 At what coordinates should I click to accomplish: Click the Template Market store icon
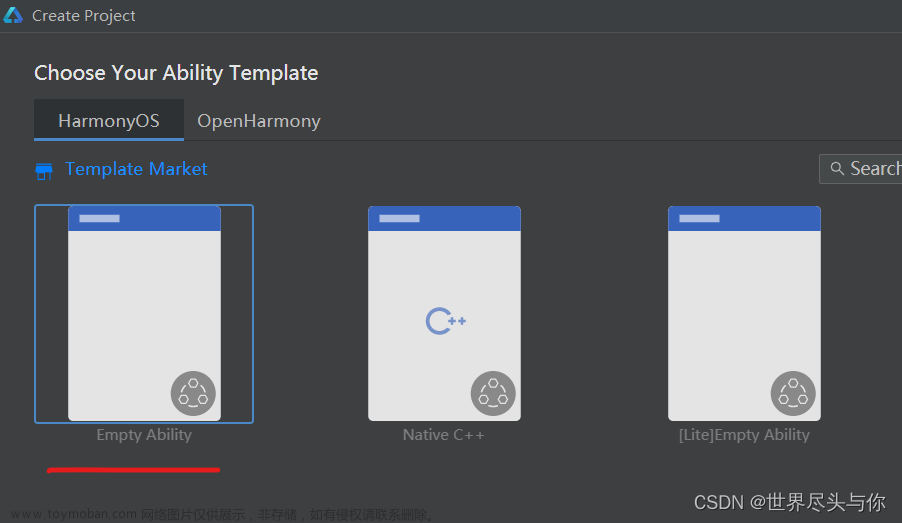[44, 171]
